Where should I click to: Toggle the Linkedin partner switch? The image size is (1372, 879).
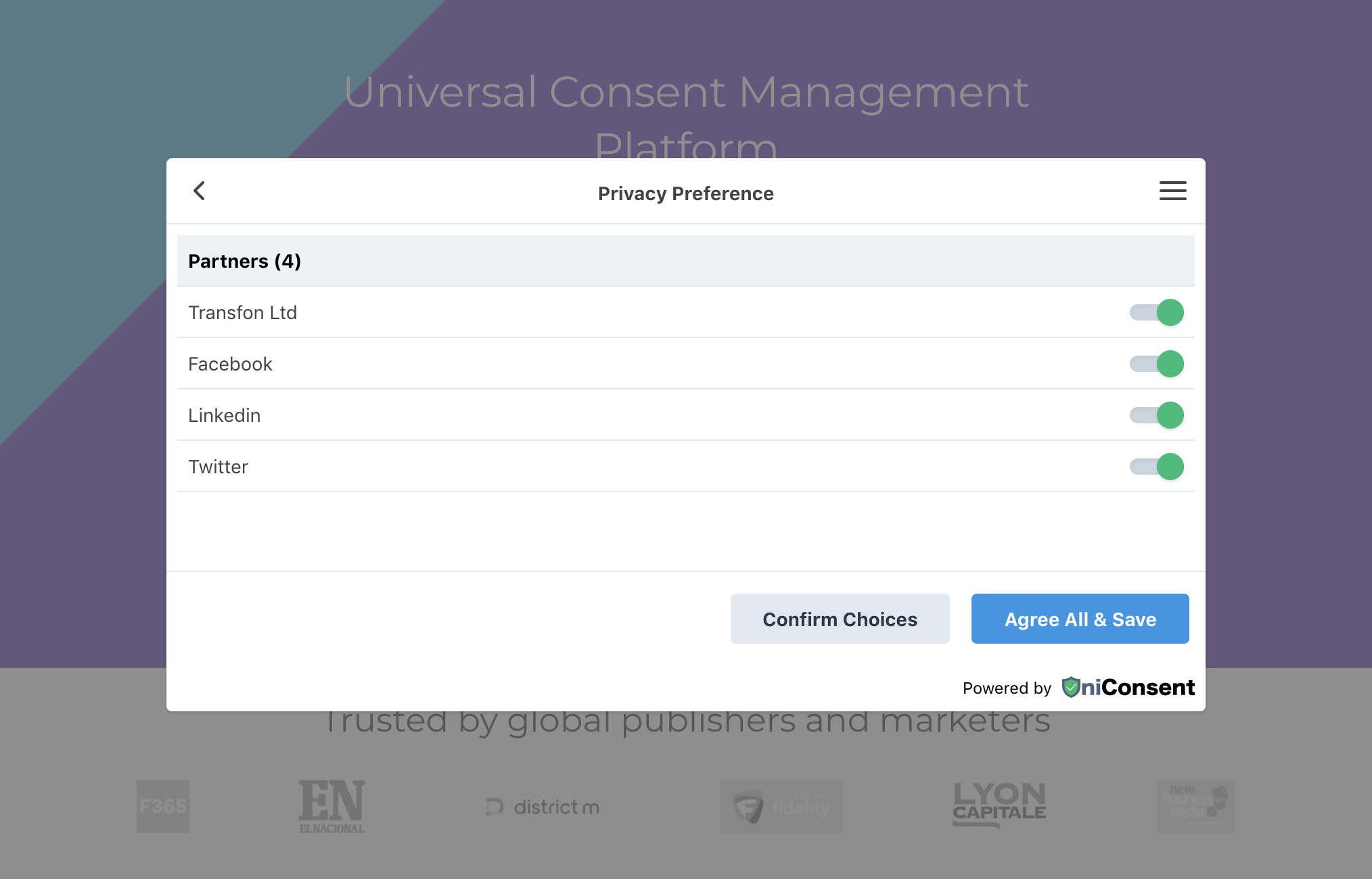tap(1157, 415)
